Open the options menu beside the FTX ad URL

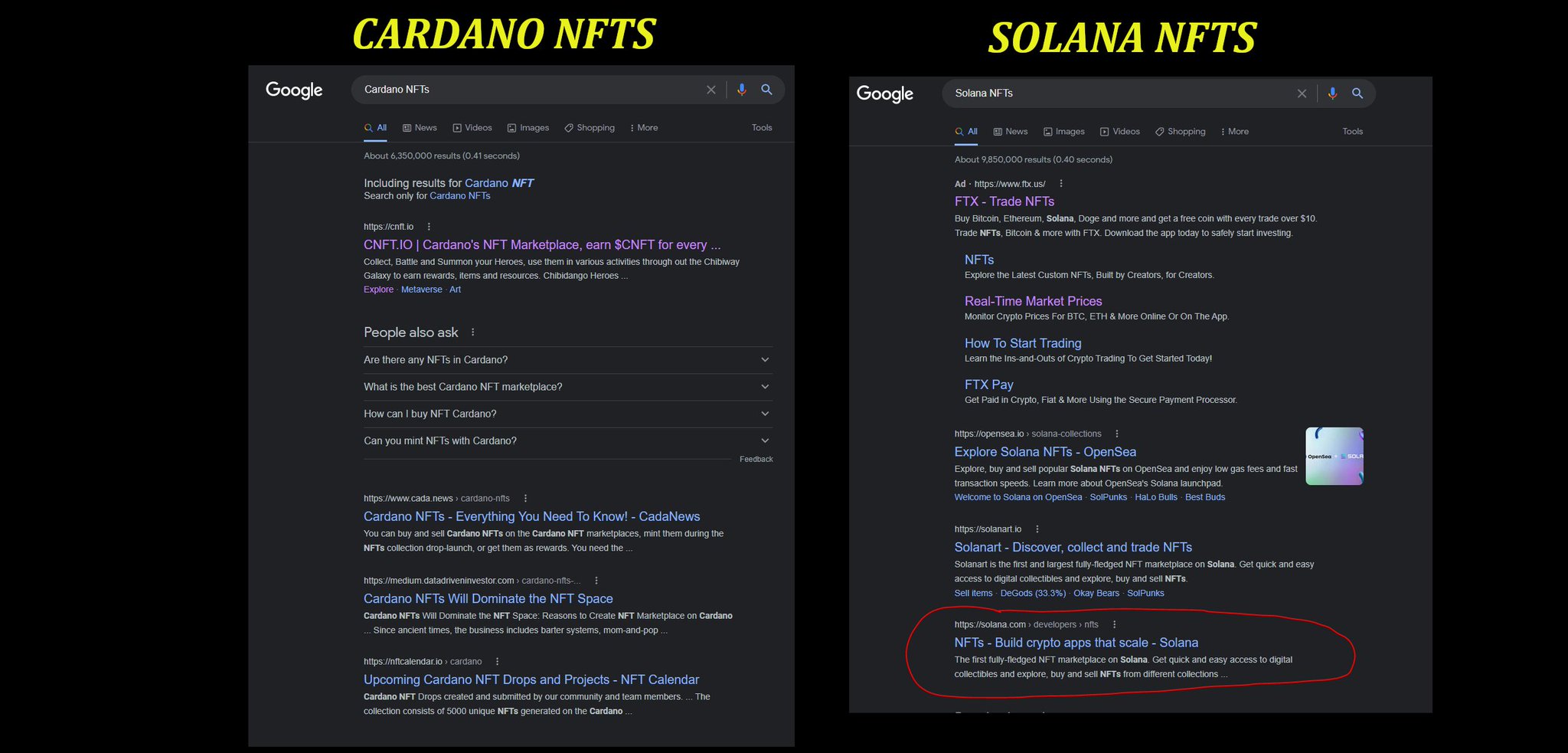(1061, 184)
